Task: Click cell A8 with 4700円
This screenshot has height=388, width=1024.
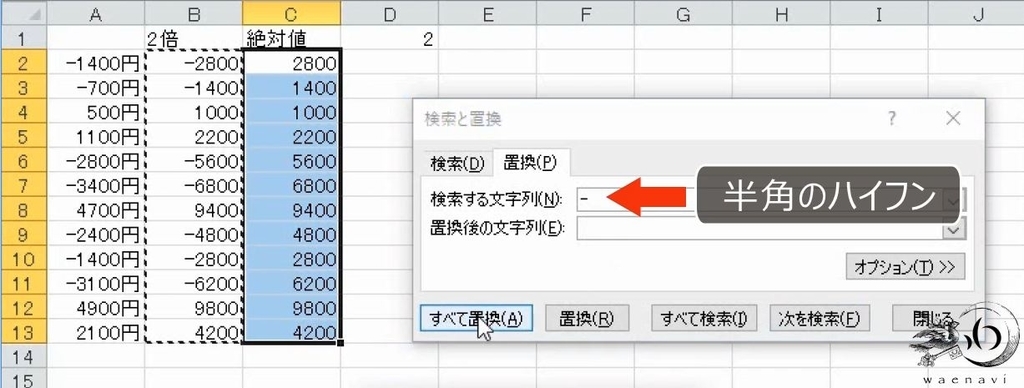Action: [x=96, y=210]
